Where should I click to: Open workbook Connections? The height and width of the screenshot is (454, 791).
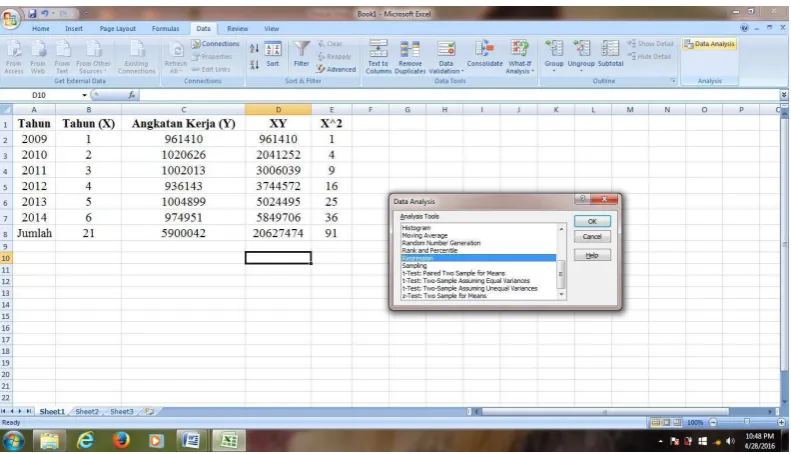[215, 44]
